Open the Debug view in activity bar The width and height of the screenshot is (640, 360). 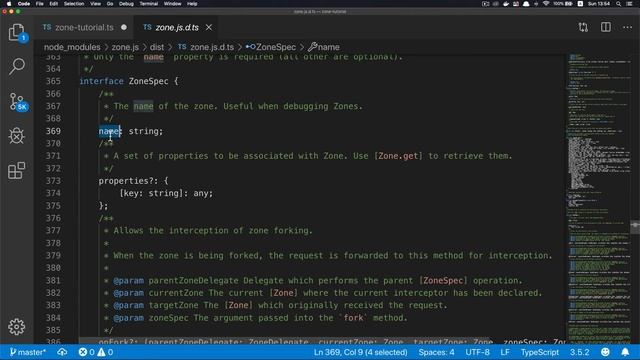[16, 136]
